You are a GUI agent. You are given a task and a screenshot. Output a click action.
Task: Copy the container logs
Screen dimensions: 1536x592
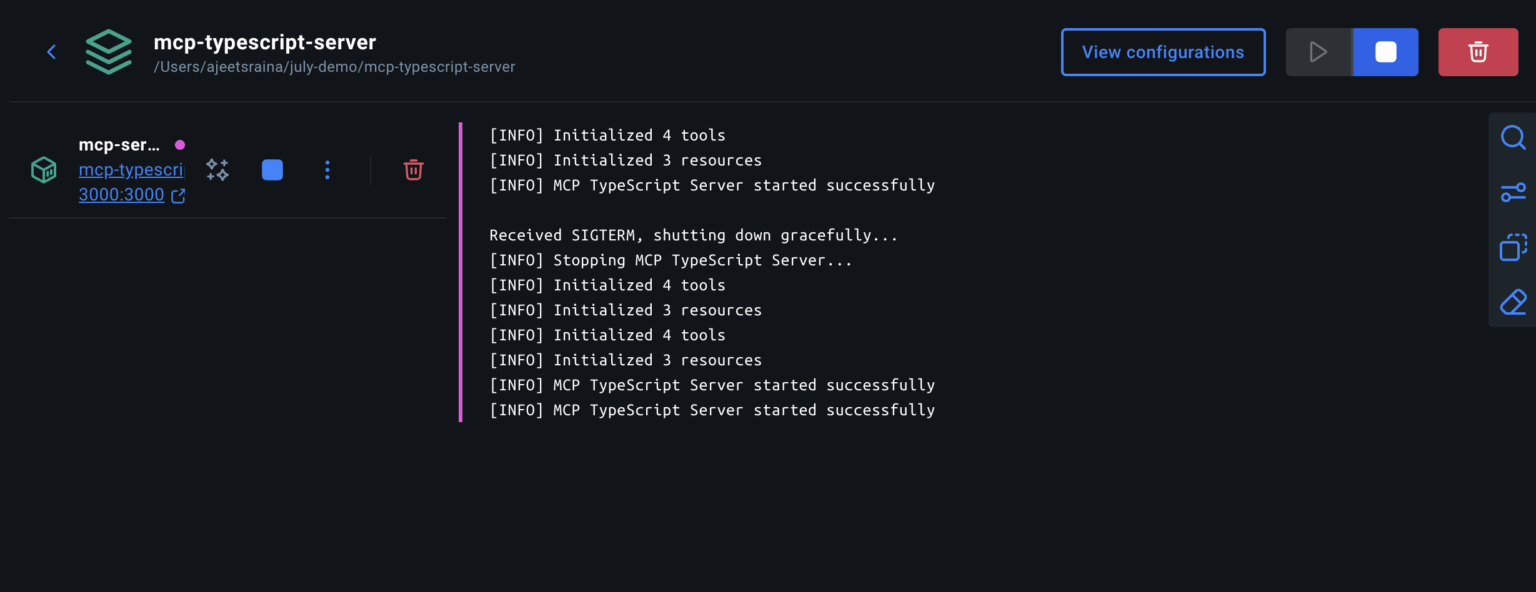pos(1513,247)
